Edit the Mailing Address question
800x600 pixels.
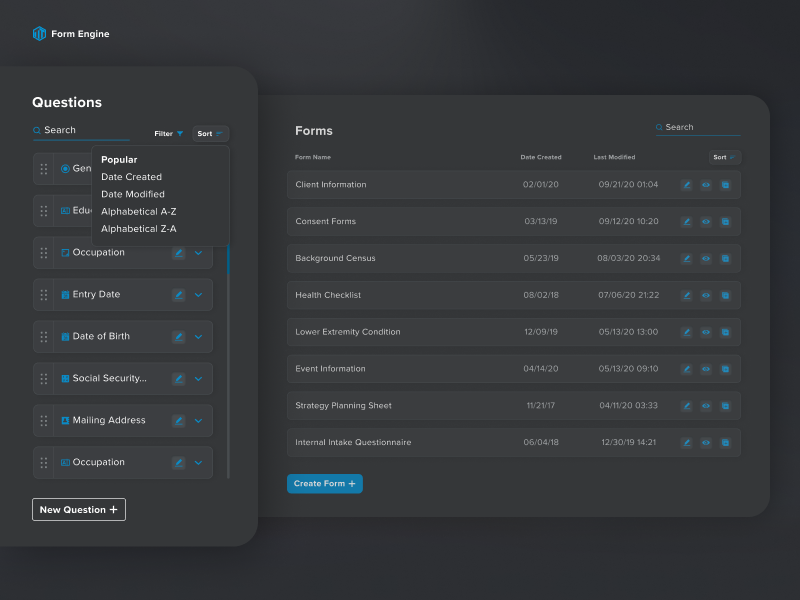(178, 420)
